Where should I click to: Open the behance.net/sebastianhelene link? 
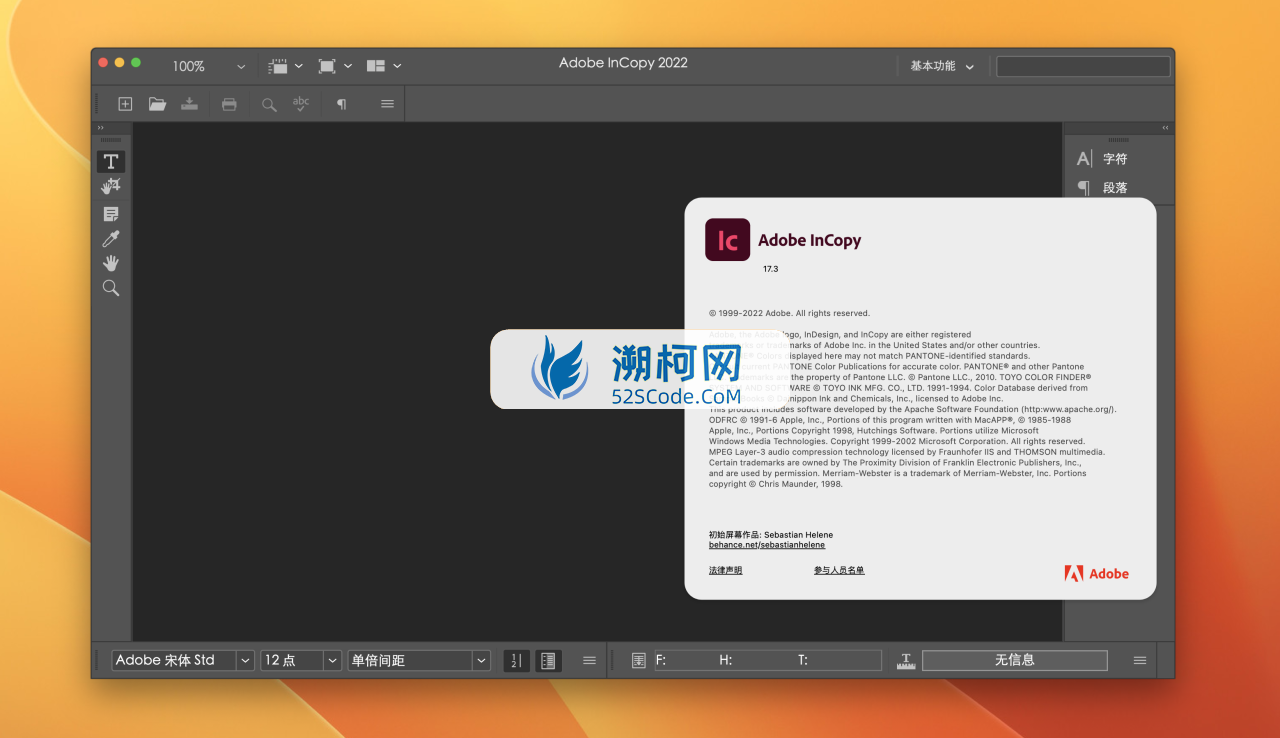(x=767, y=545)
